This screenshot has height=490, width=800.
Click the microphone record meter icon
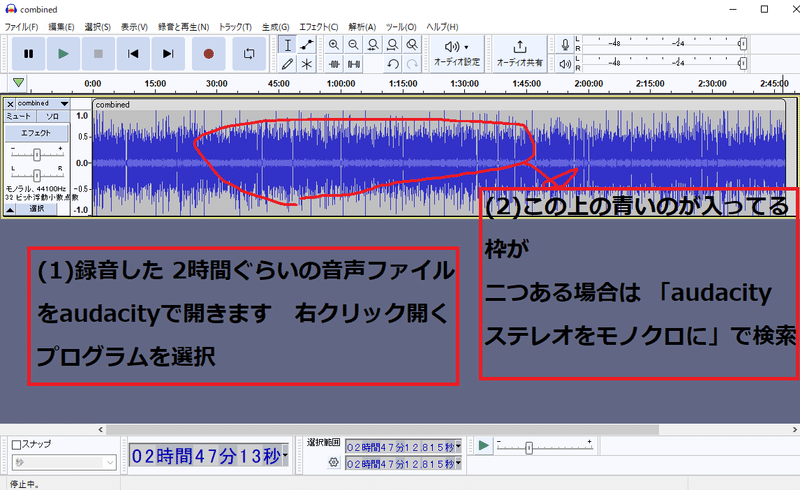565,45
